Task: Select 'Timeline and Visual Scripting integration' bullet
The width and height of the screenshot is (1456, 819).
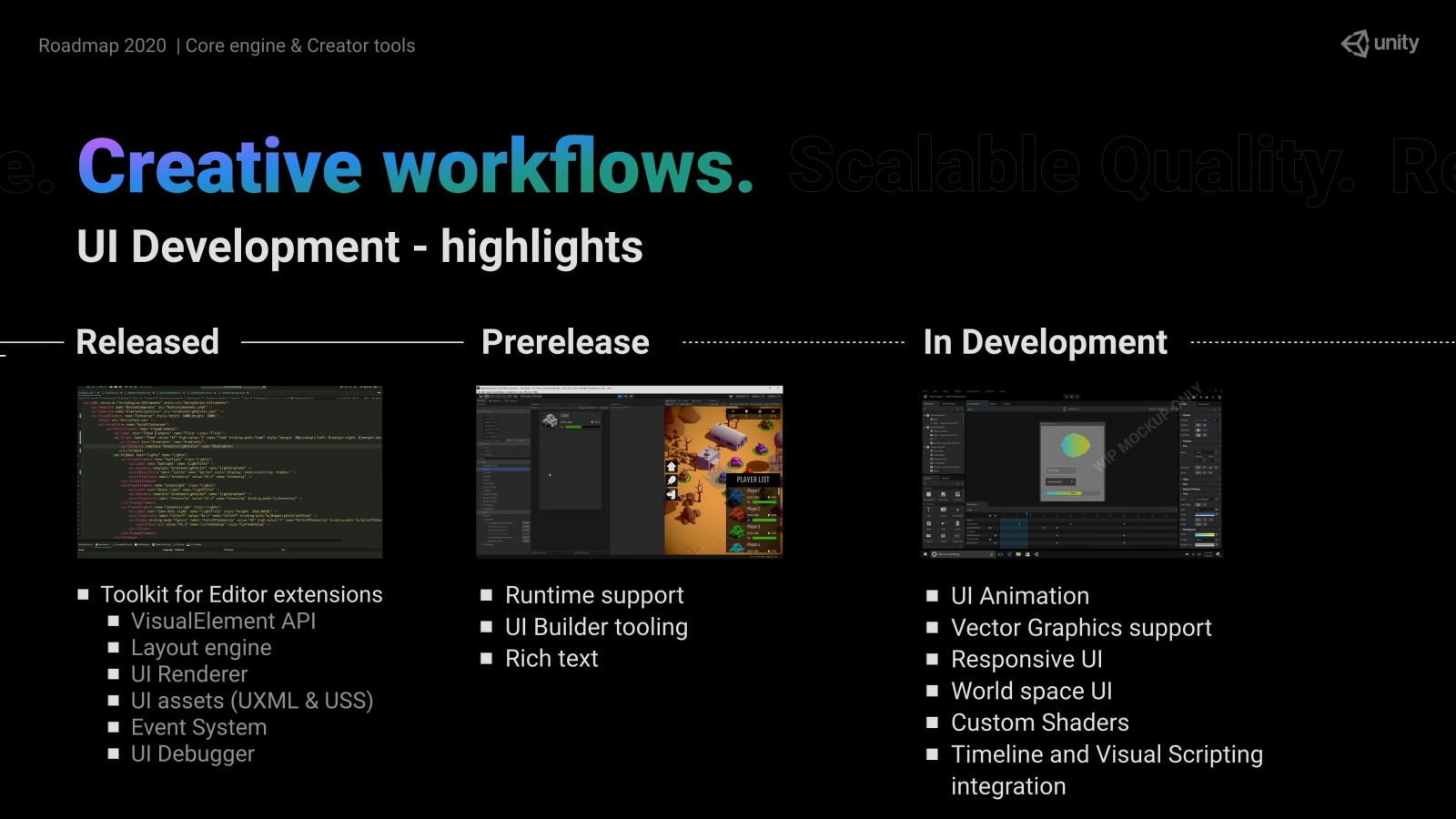Action: [1107, 770]
